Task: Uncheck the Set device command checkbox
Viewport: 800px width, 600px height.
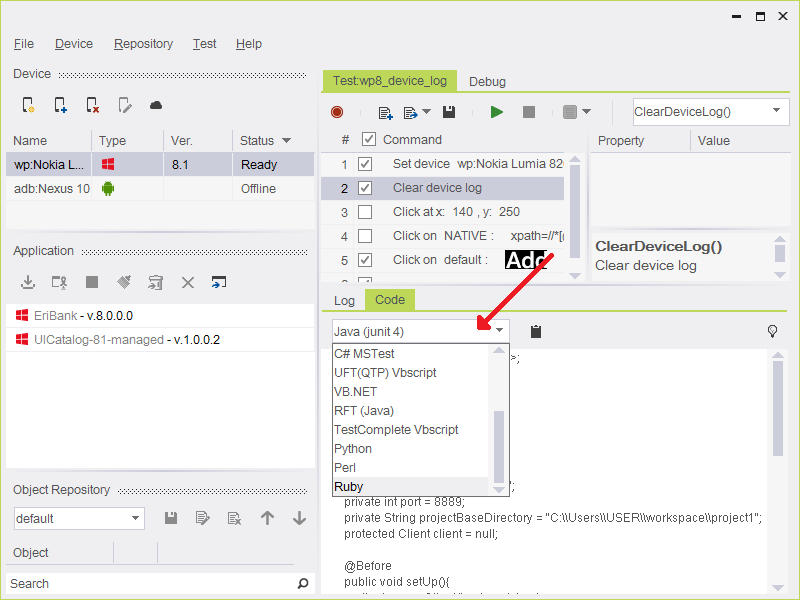Action: pos(365,164)
